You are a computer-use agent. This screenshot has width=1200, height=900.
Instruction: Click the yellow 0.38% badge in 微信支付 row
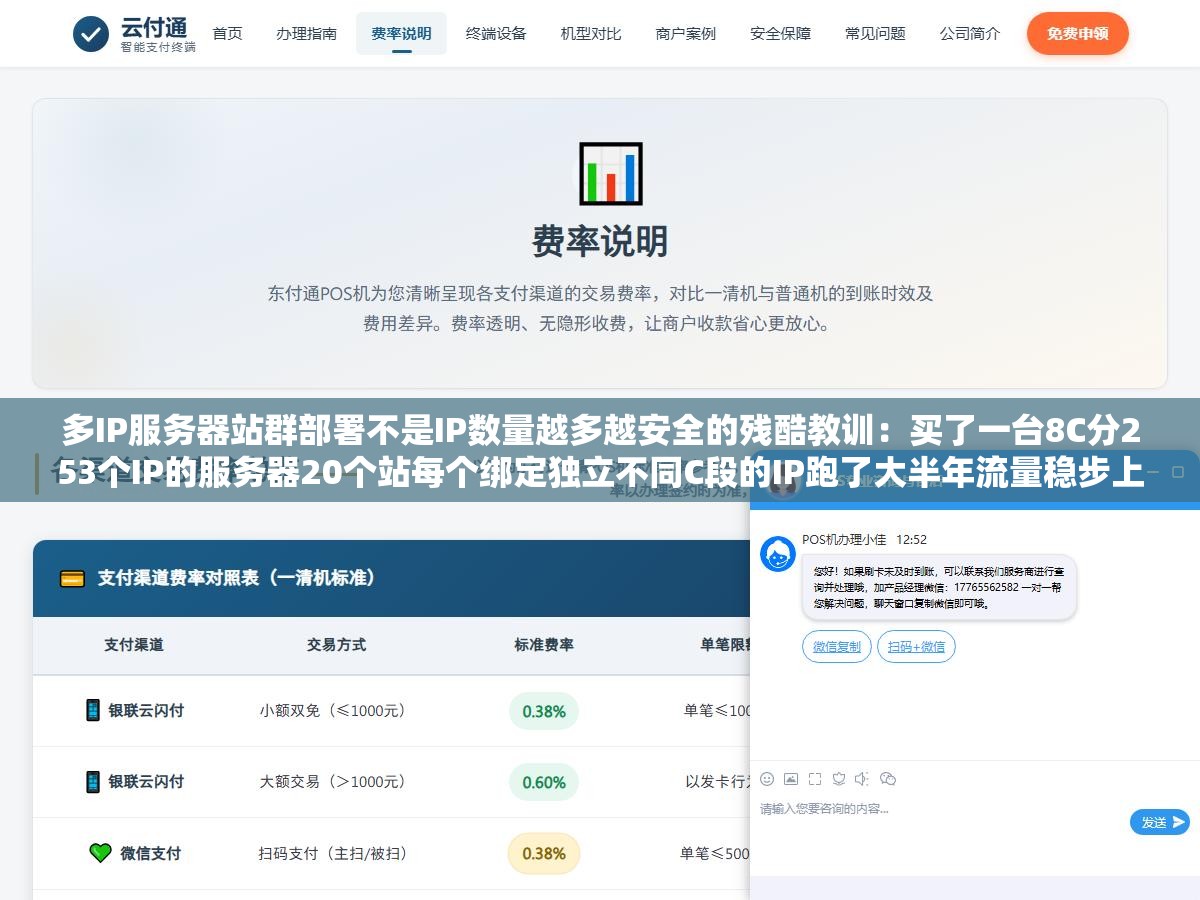544,853
